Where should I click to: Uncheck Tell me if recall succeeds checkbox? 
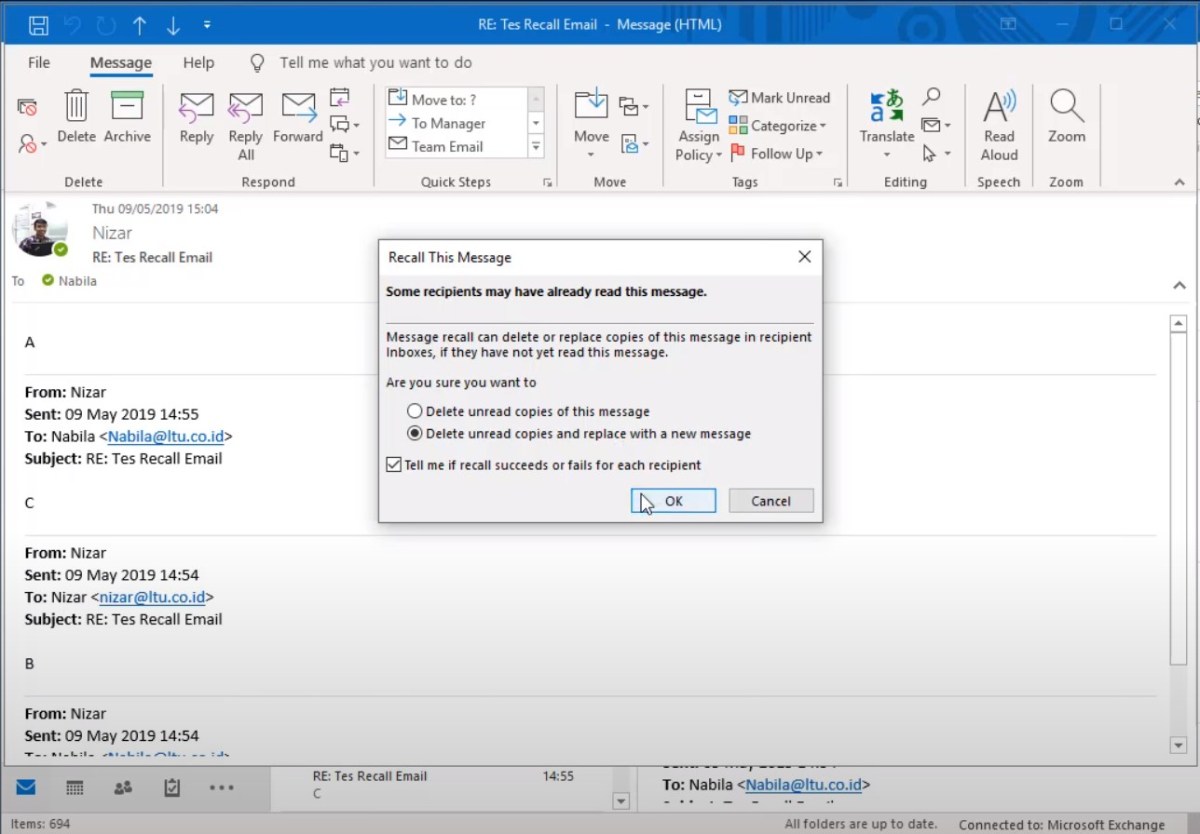point(394,465)
